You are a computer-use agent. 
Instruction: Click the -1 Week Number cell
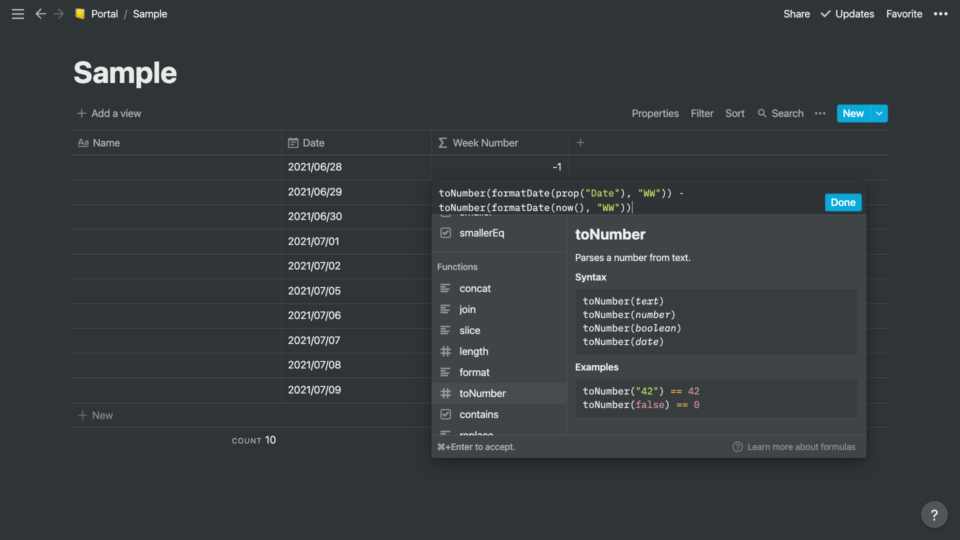(x=500, y=167)
